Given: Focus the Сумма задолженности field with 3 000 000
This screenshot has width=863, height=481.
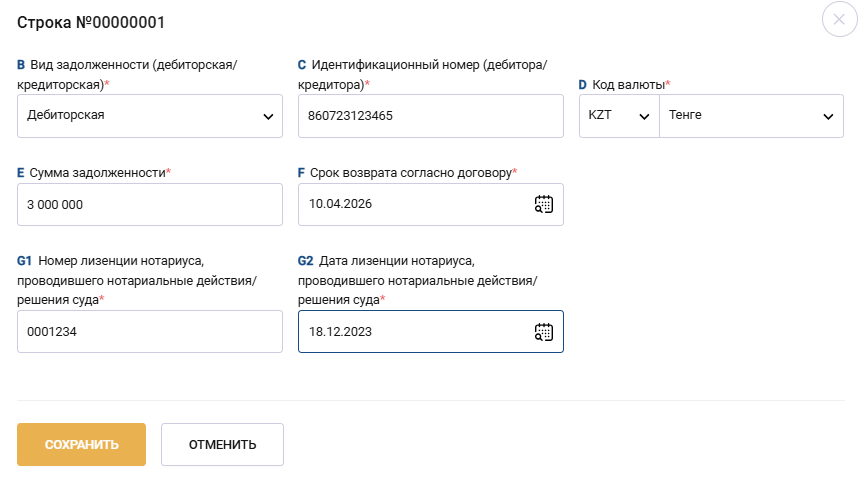Looking at the screenshot, I should point(150,204).
